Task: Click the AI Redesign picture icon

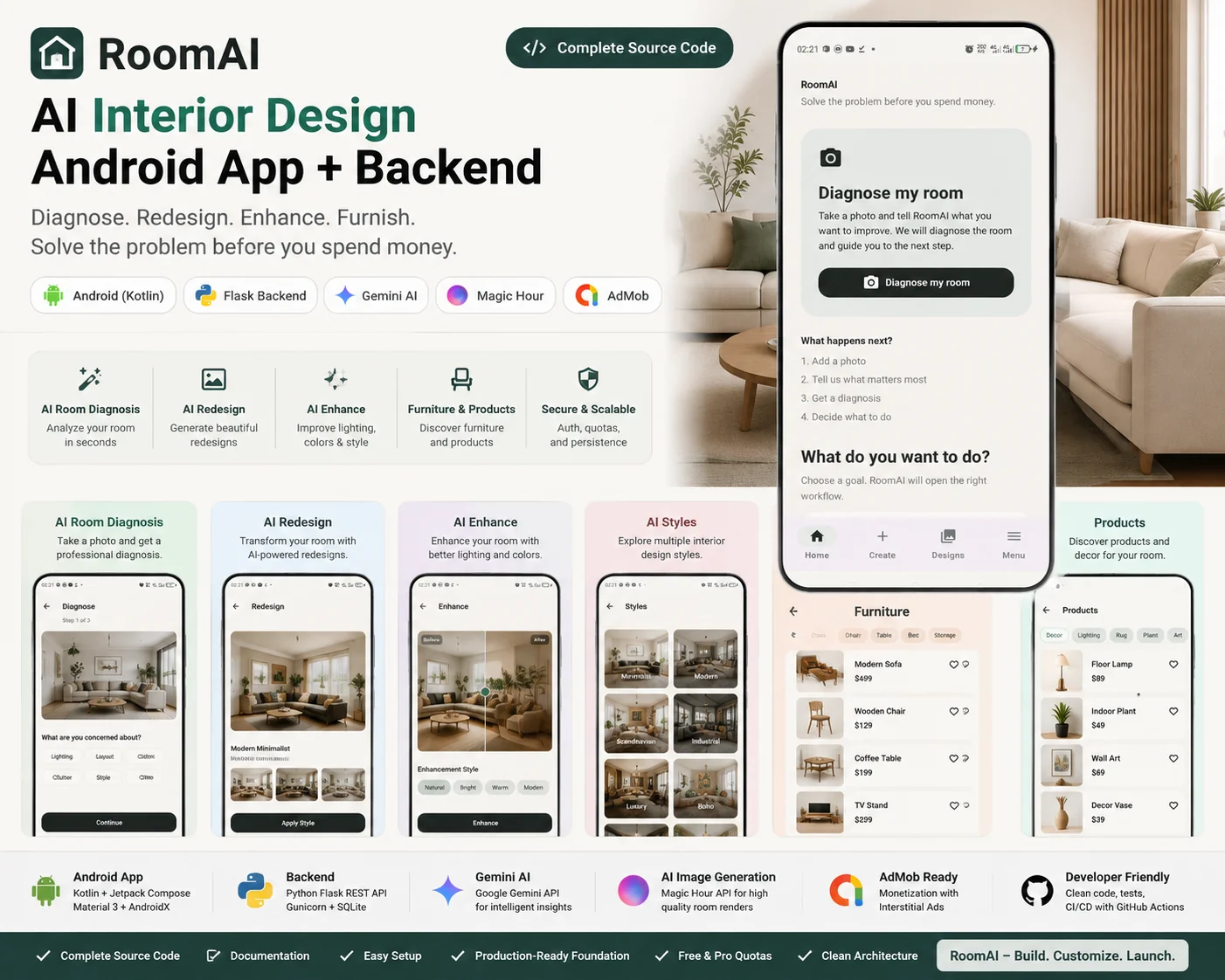Action: 214,379
